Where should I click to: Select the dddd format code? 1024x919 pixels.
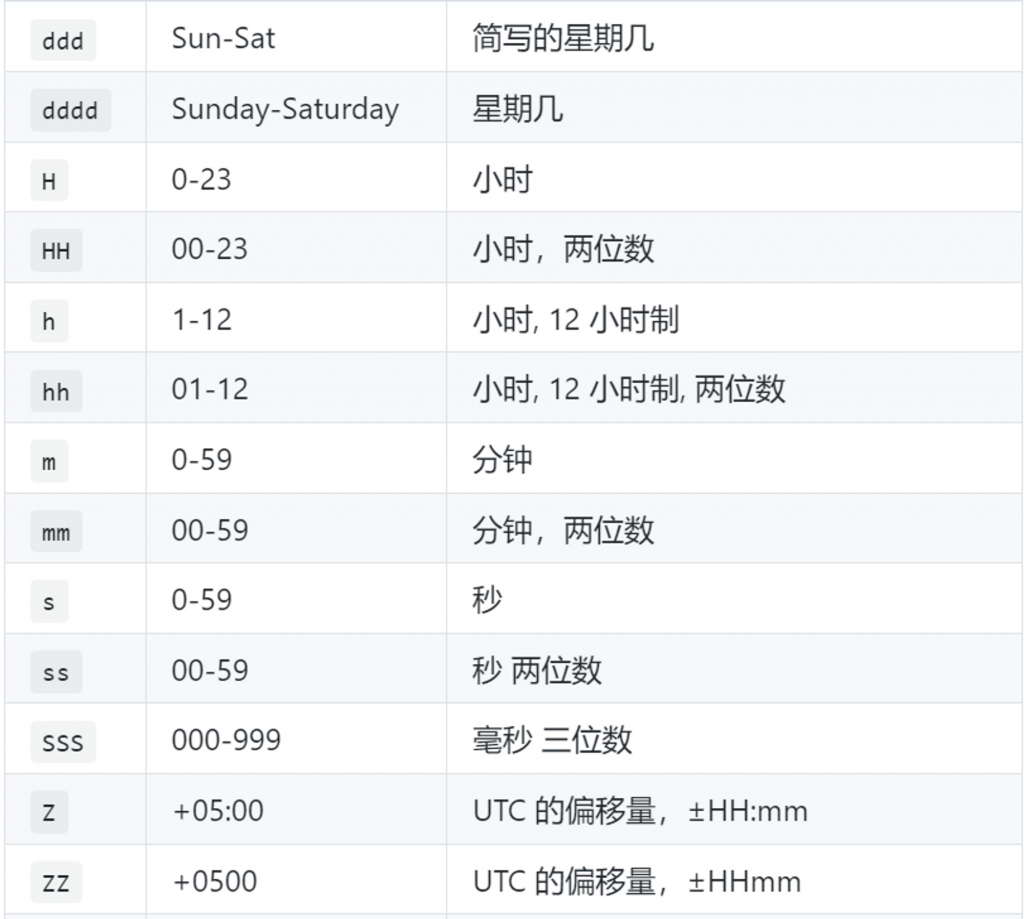click(71, 110)
